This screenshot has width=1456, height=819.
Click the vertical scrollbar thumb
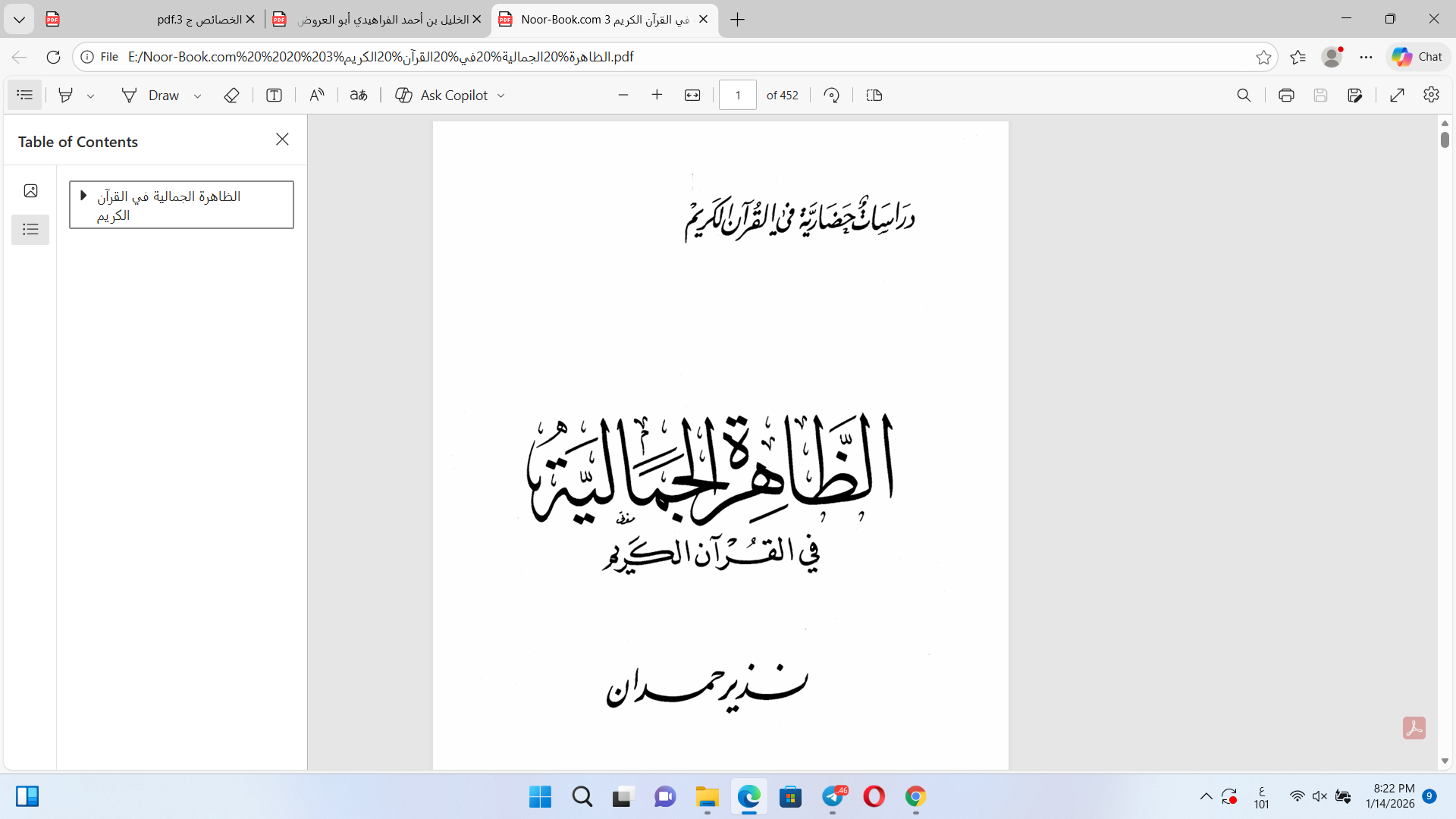(x=1445, y=140)
